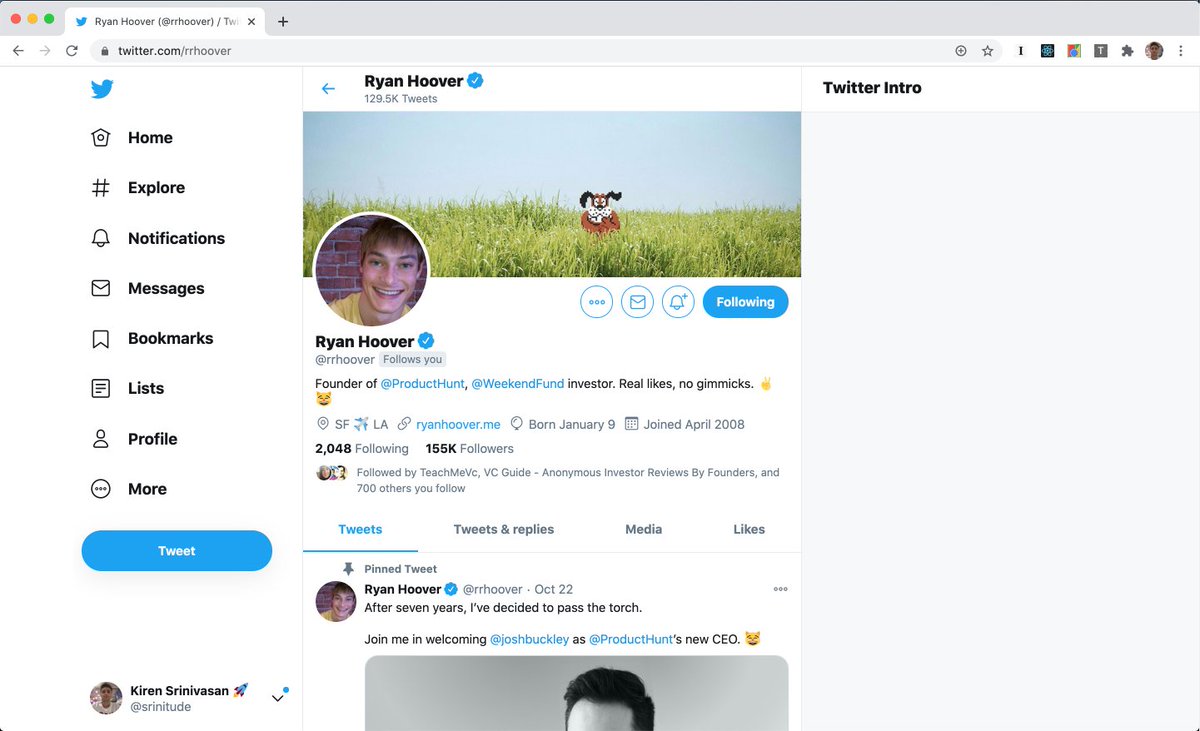
Task: Toggle the Following button
Action: [745, 302]
